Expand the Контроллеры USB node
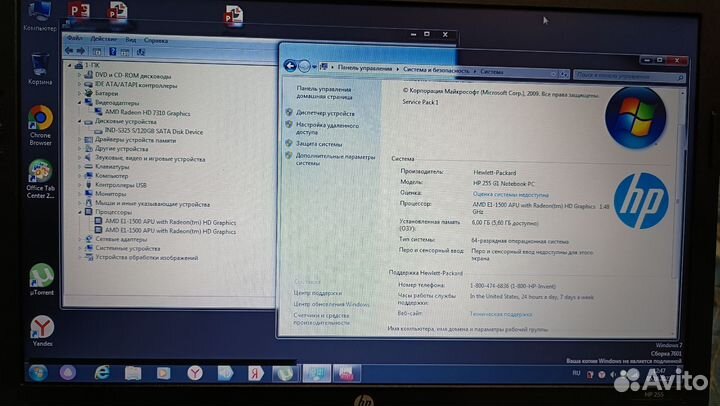 80,185
